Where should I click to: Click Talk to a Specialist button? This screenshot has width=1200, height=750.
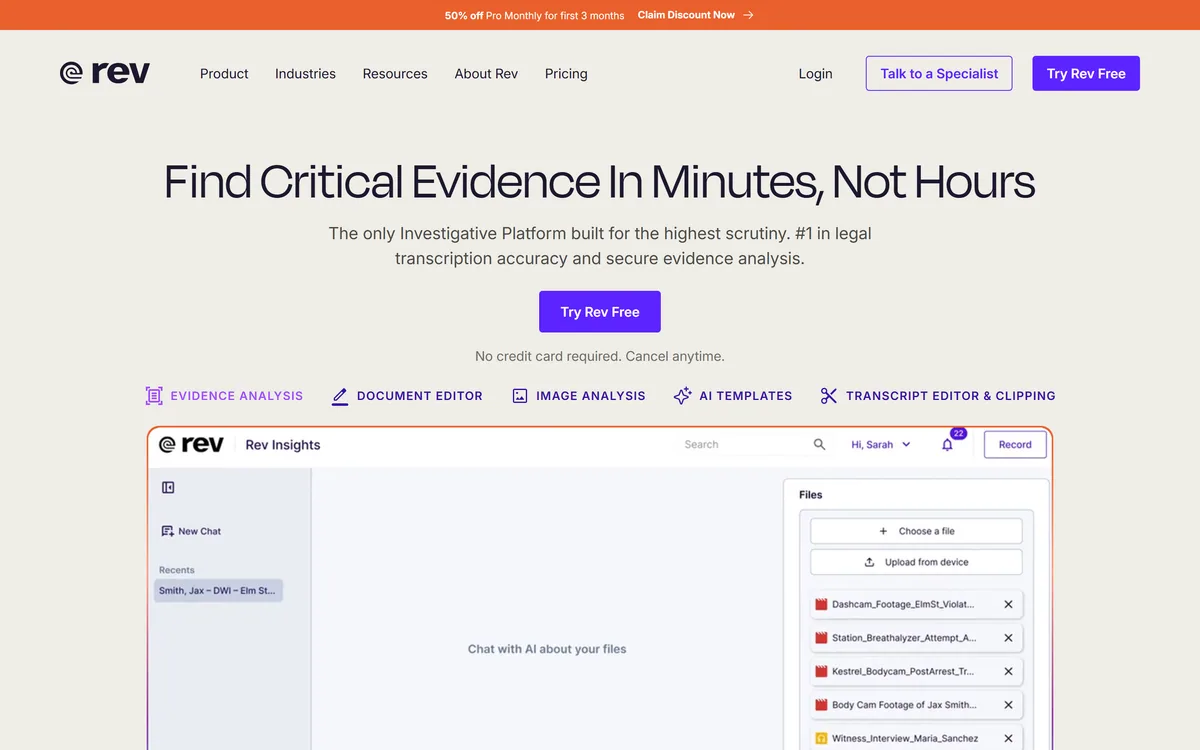(939, 74)
